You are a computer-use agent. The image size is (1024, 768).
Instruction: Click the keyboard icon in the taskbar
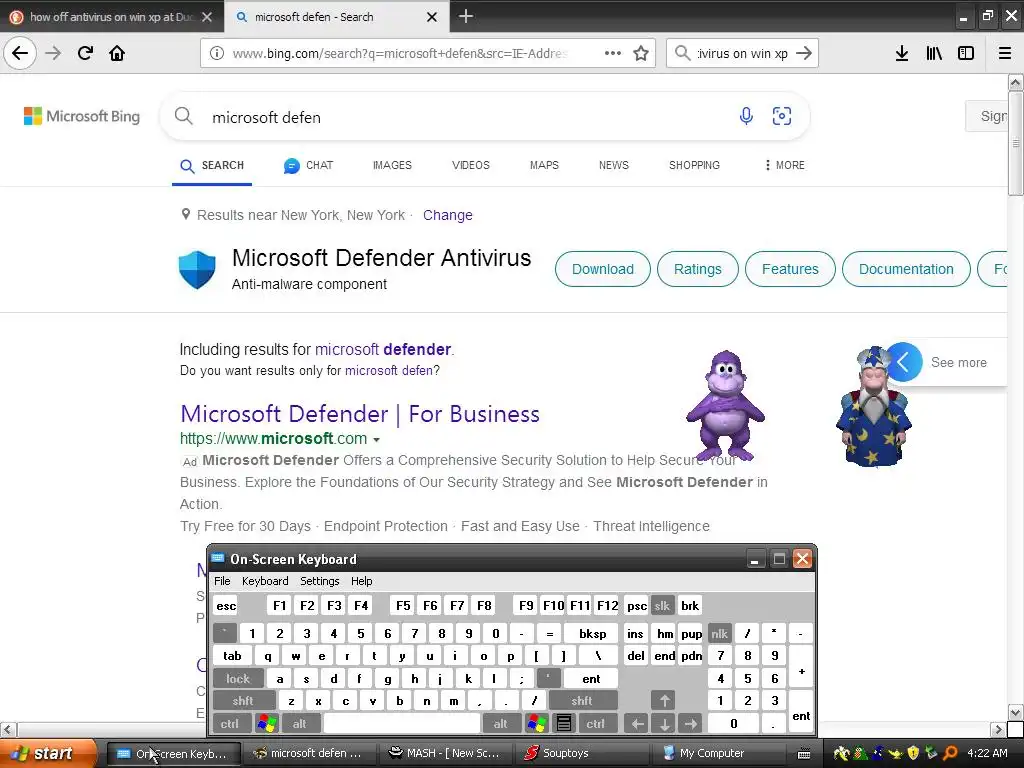click(x=805, y=754)
